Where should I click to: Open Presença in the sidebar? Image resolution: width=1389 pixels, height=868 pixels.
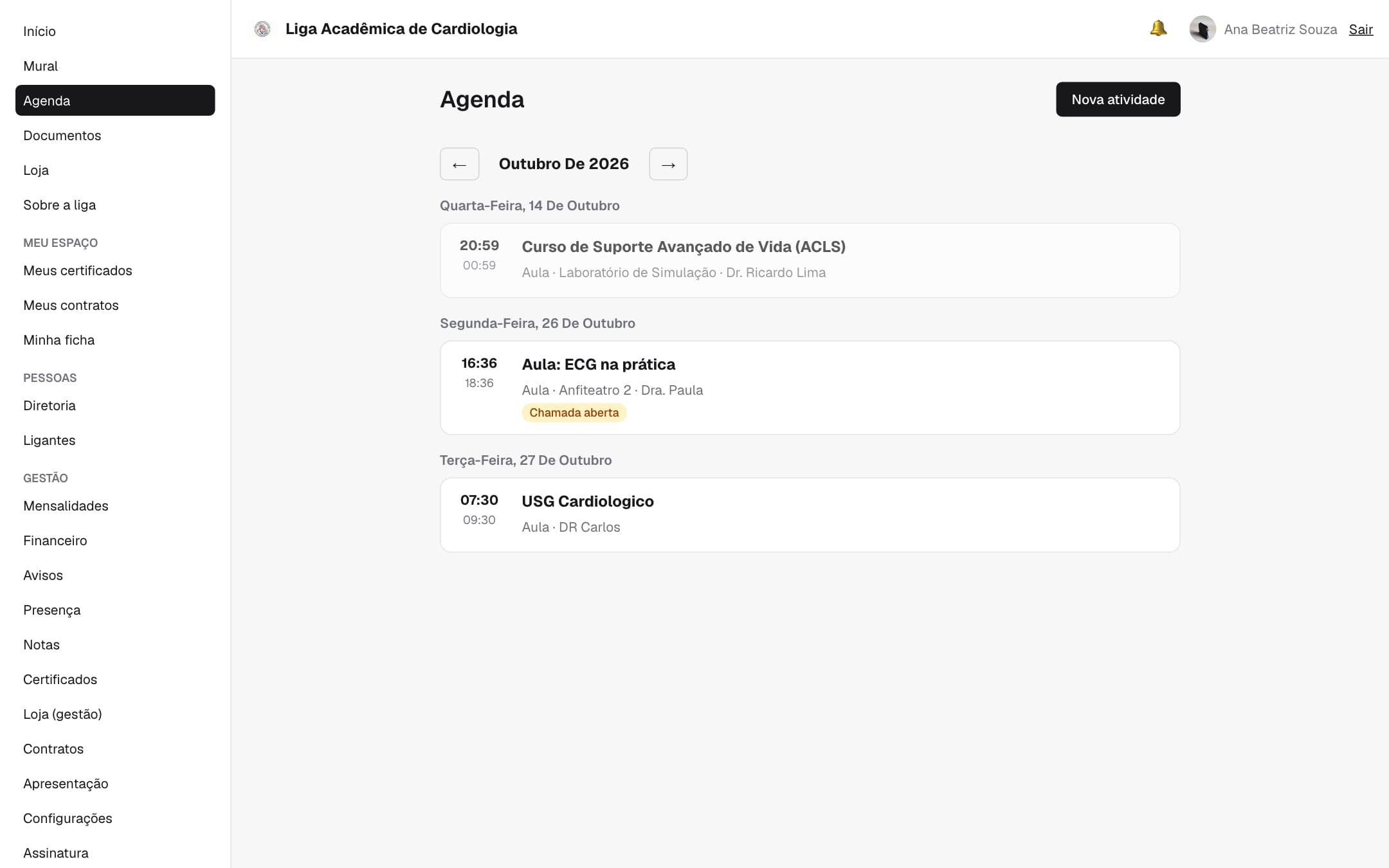tap(115, 610)
